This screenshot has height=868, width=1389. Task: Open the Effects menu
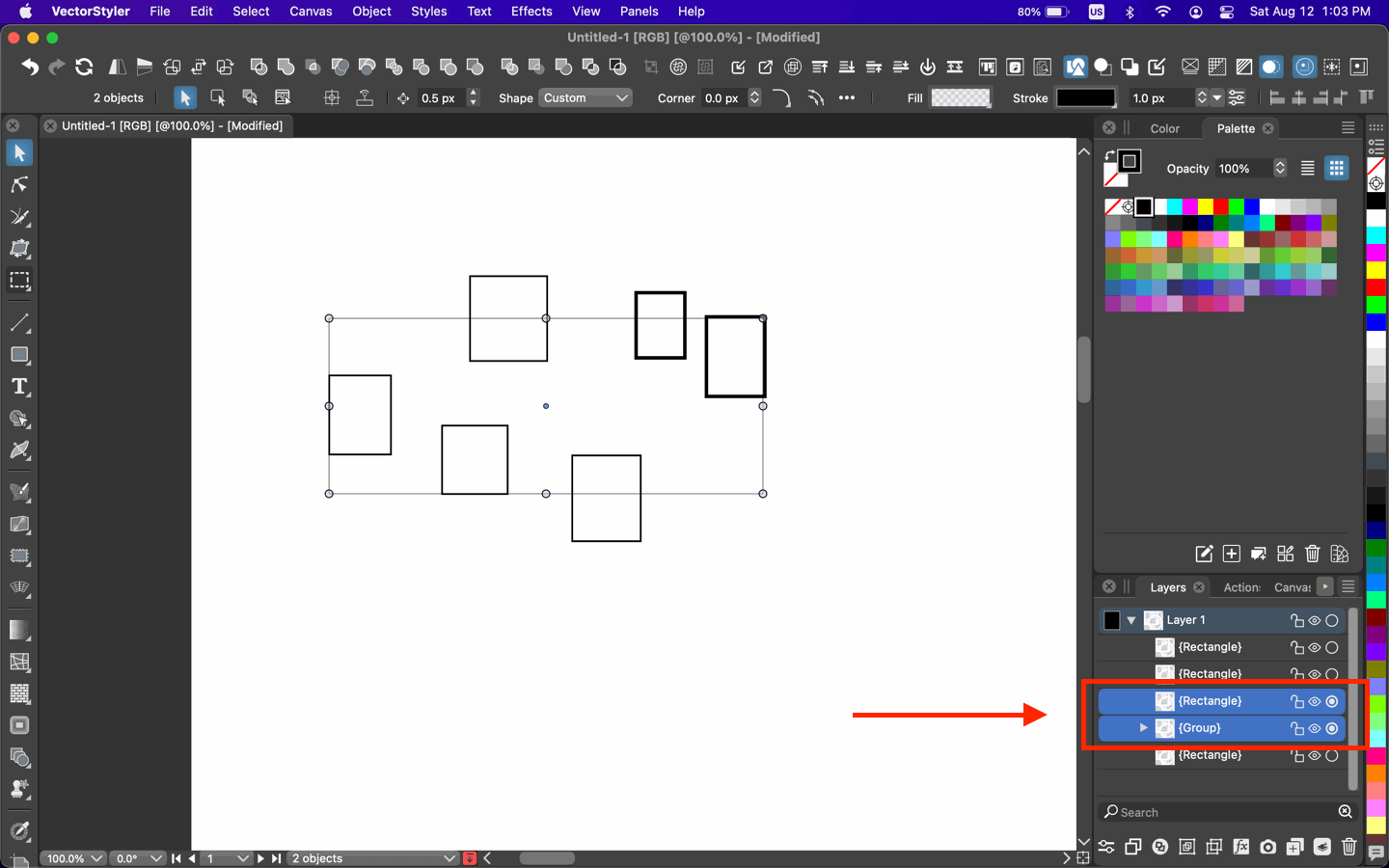(x=531, y=12)
